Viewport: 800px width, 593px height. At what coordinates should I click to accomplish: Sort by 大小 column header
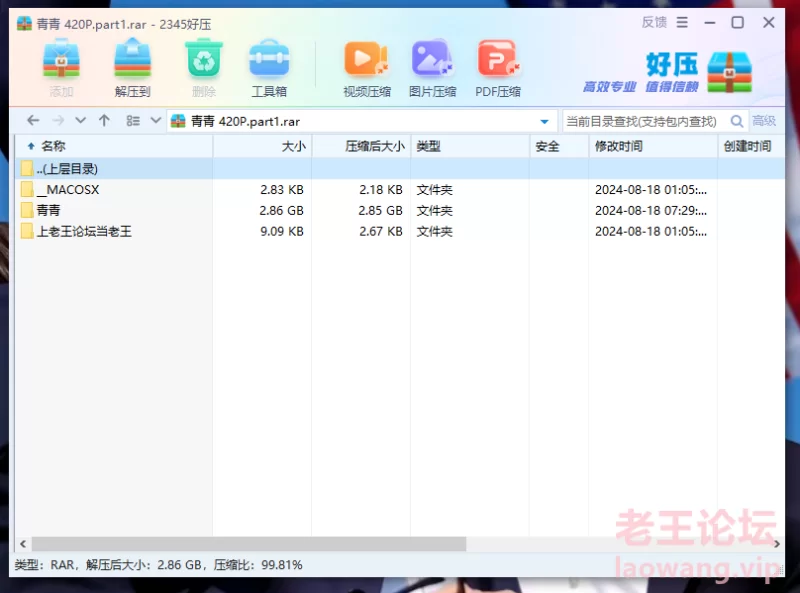click(x=262, y=146)
